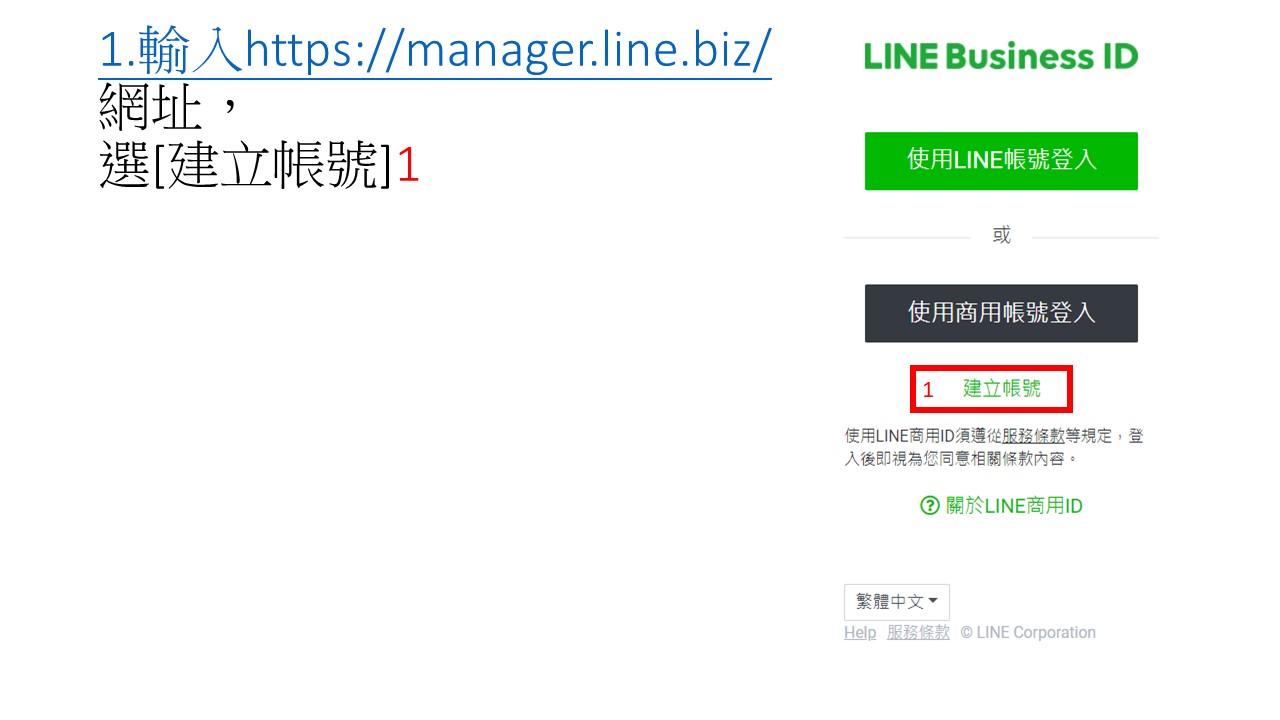
Task: Click the green 建立帳號 link
Action: pyautogui.click(x=1002, y=388)
